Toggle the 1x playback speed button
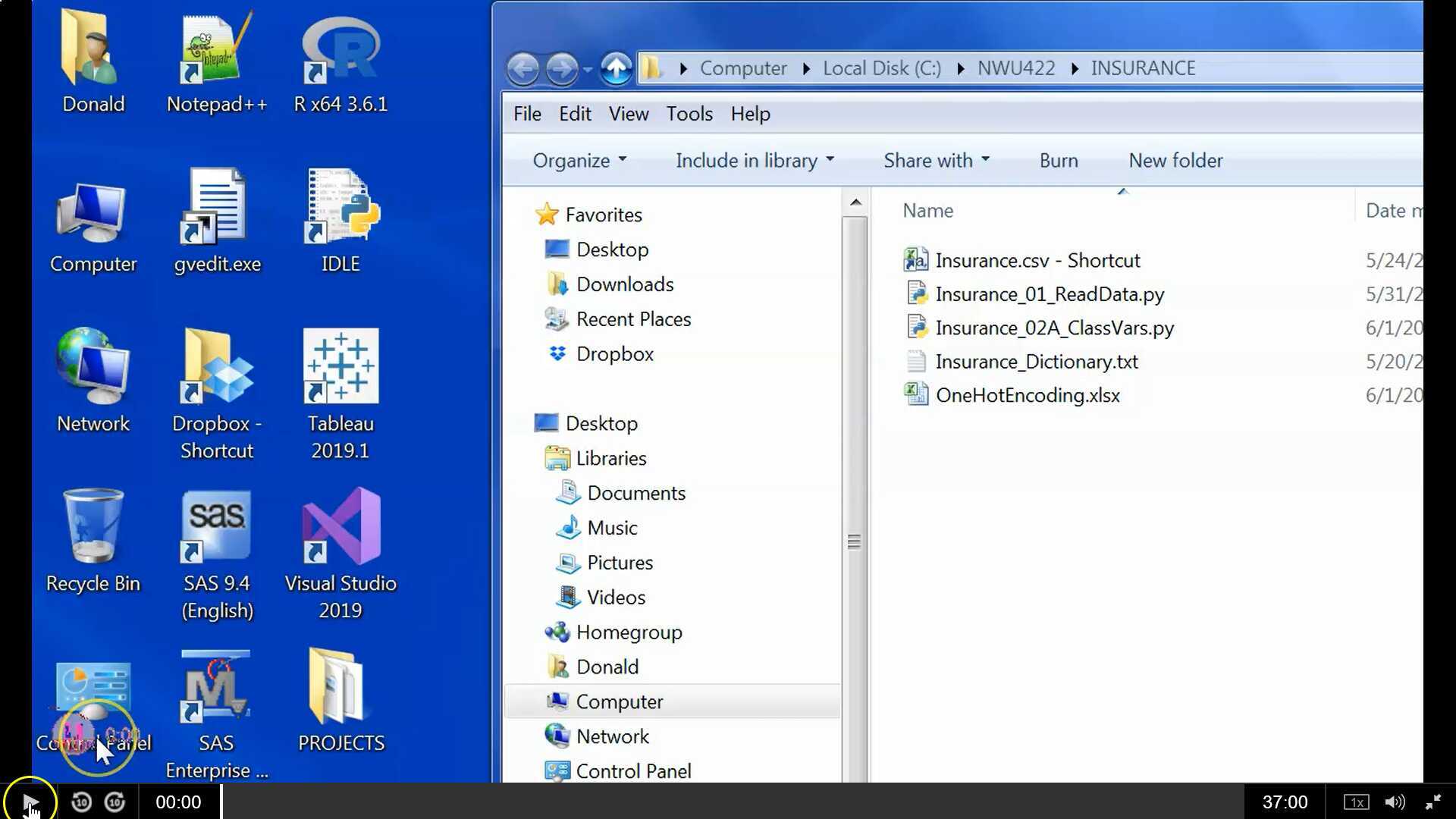Screen dimensions: 1456x819 pos(1356,802)
